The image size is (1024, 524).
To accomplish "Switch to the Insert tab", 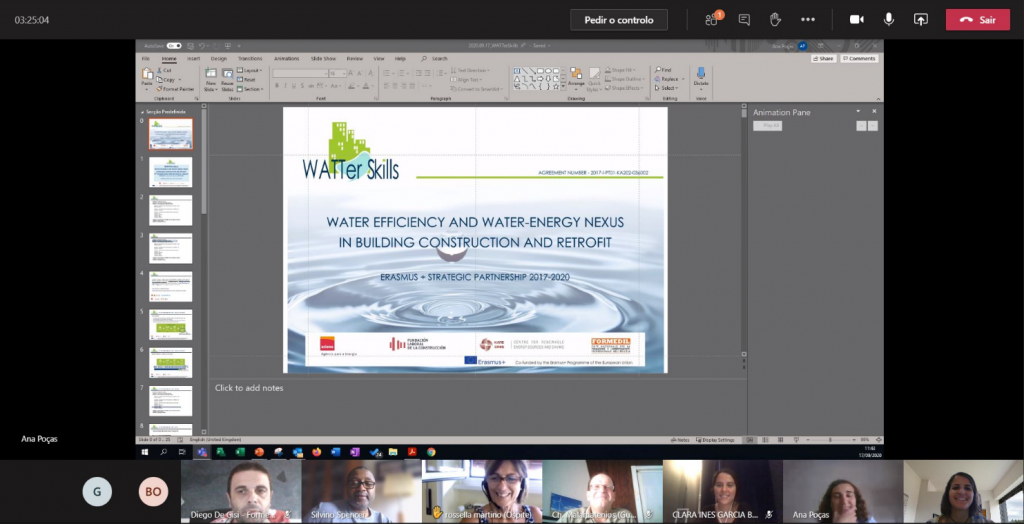I will point(193,59).
